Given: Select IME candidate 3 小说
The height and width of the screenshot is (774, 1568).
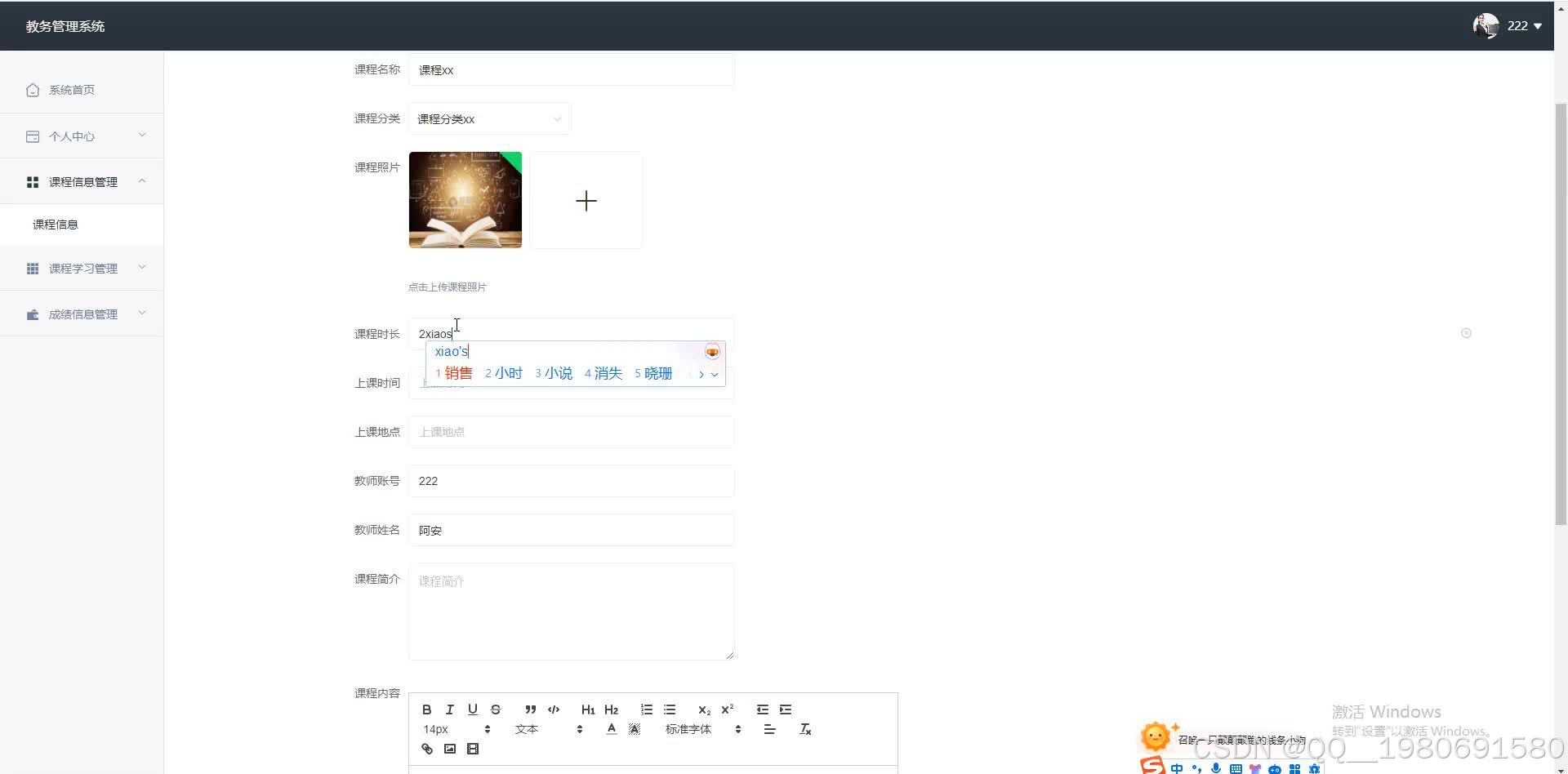Looking at the screenshot, I should coord(554,373).
